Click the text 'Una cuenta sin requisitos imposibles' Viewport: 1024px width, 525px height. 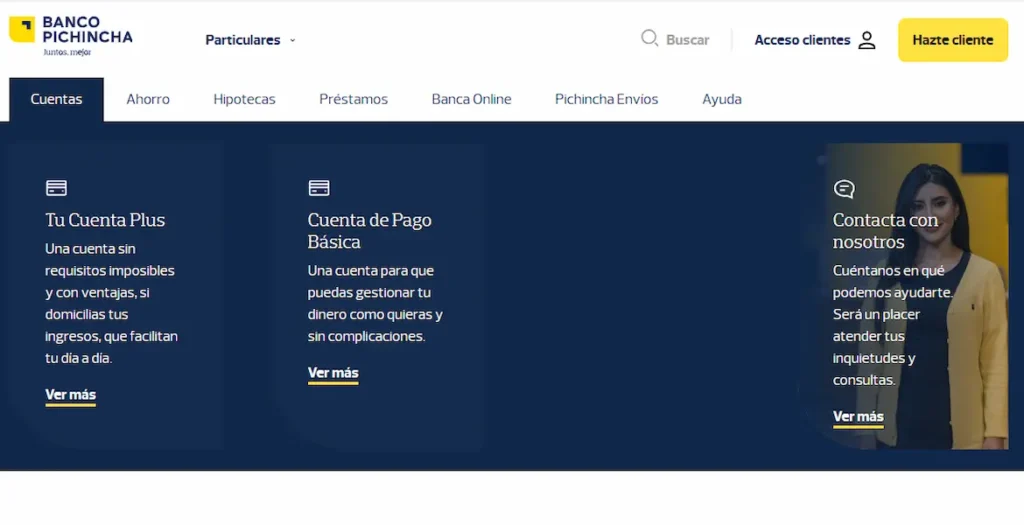110,259
